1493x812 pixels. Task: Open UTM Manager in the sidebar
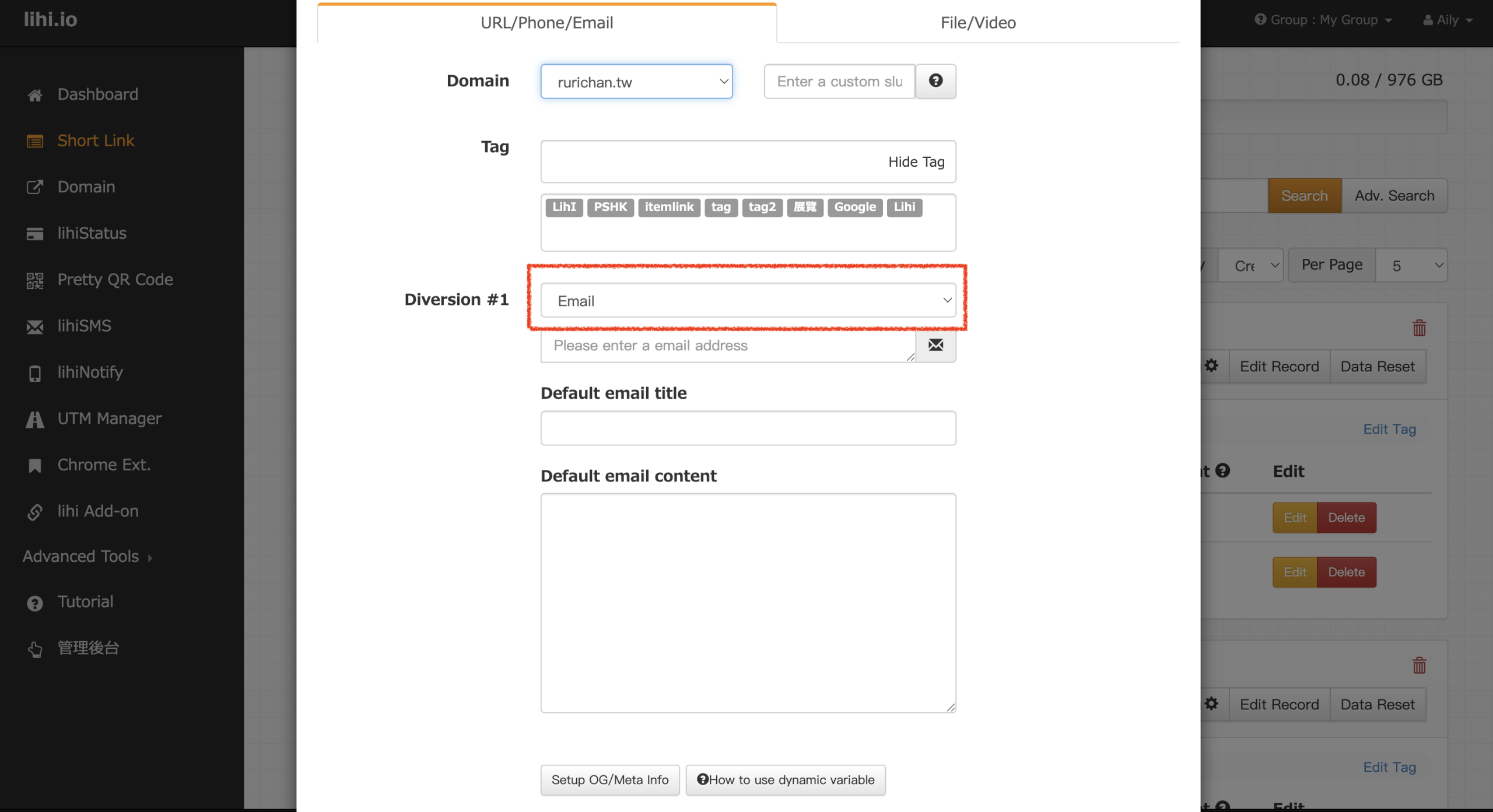109,419
